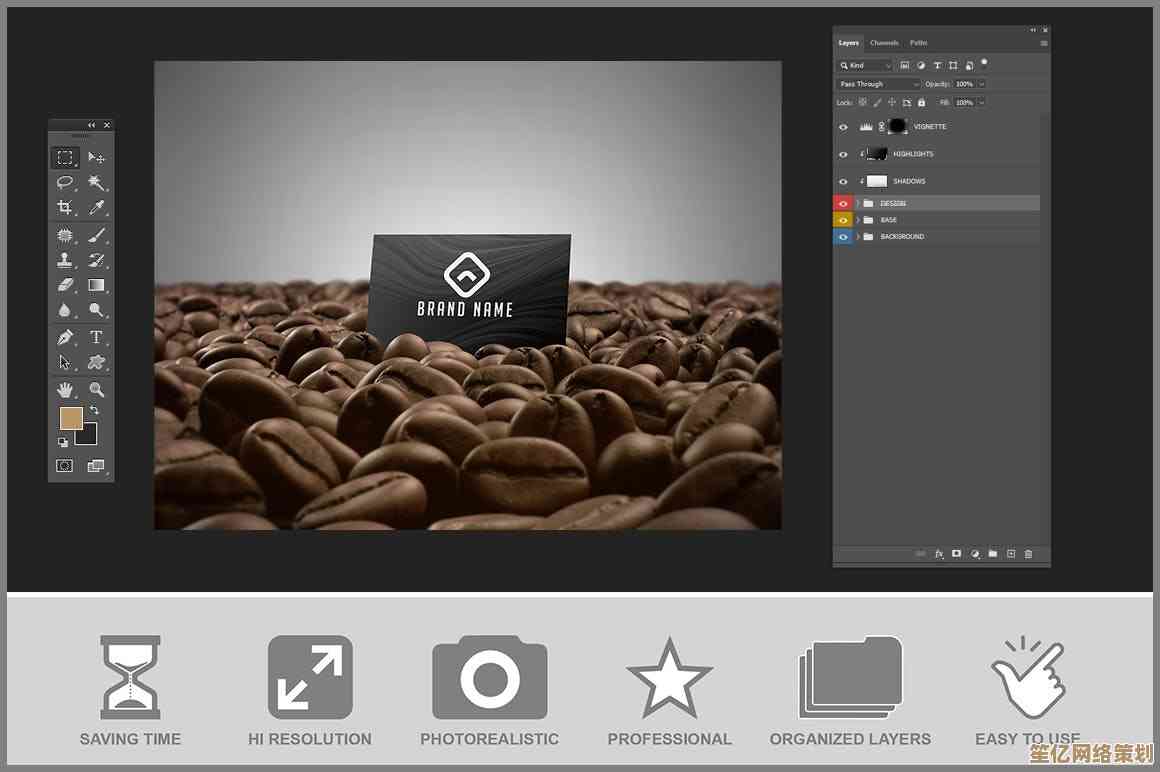The width and height of the screenshot is (1160, 772).
Task: Select the Hand tool
Action: [65, 389]
